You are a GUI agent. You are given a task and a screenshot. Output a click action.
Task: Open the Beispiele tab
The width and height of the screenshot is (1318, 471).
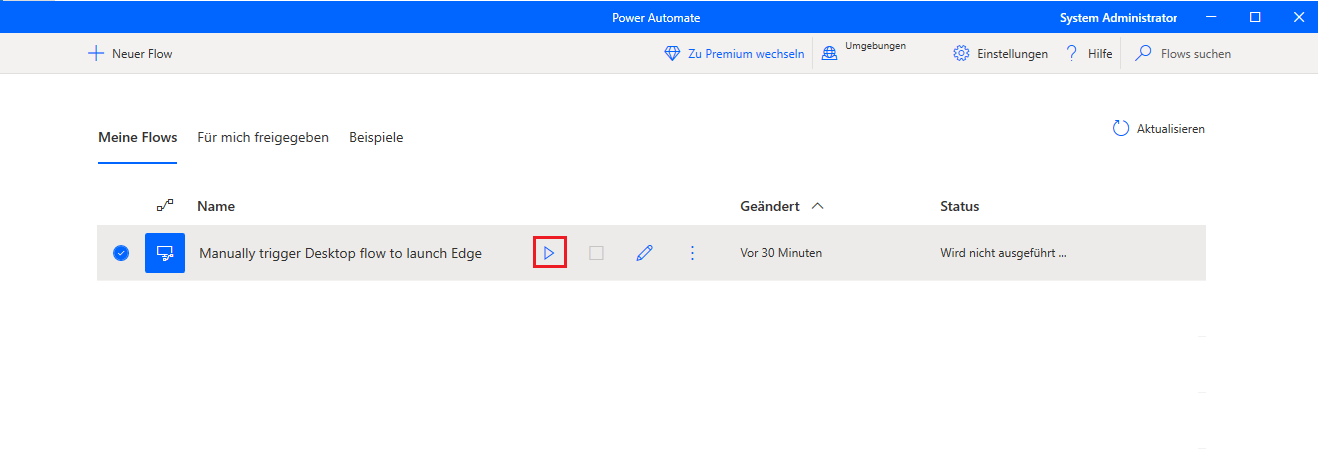pos(376,138)
